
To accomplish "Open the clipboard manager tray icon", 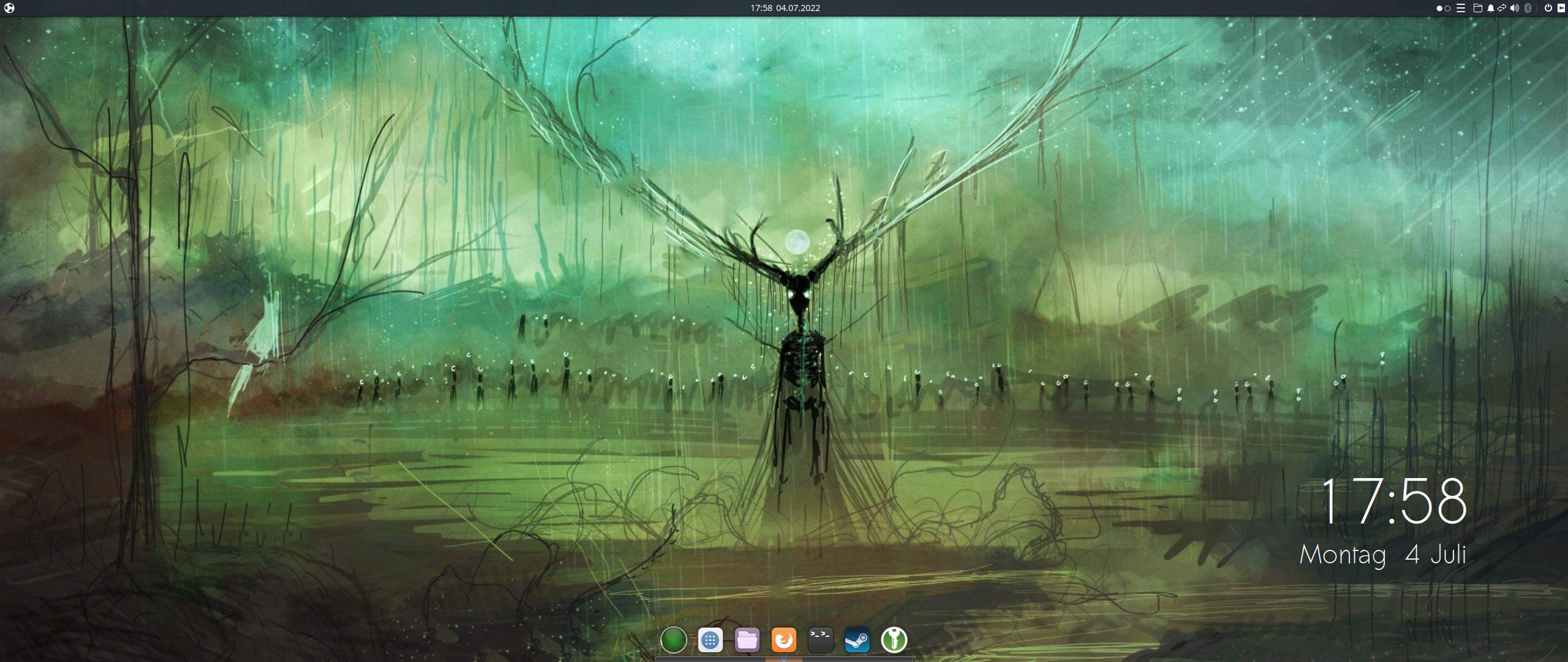I will coord(1502,8).
